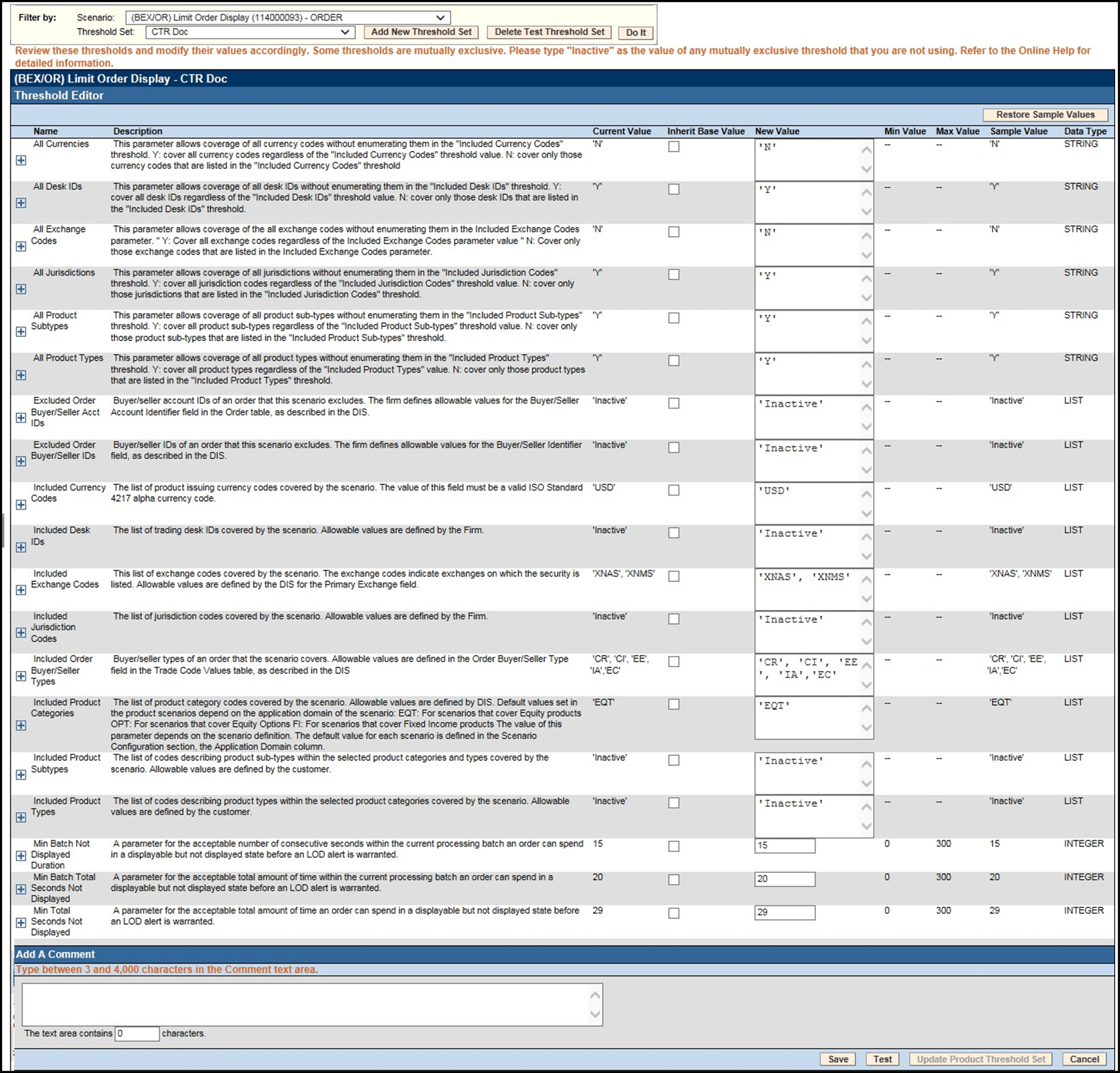
Task: Expand the All Currencies row plus icon
Action: click(21, 161)
